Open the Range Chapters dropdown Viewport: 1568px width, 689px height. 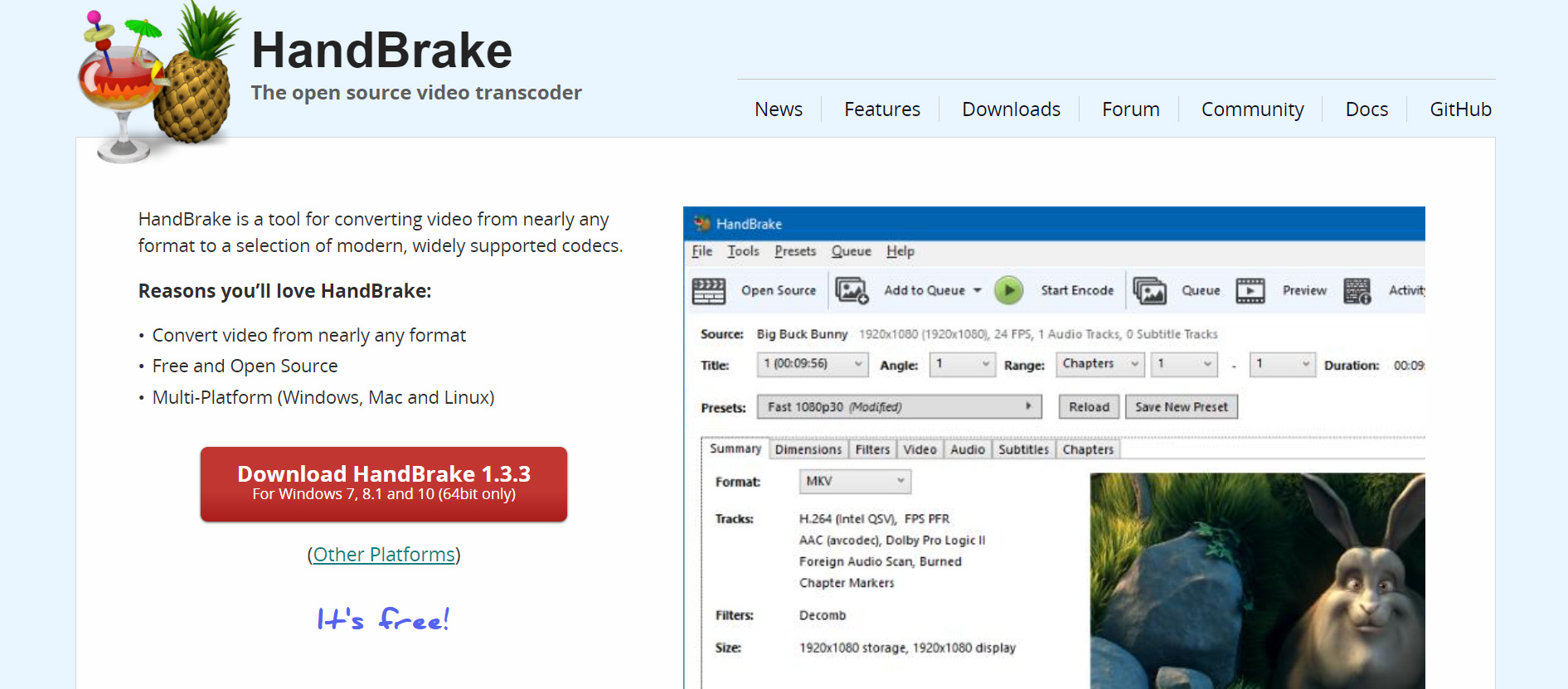tap(1100, 364)
